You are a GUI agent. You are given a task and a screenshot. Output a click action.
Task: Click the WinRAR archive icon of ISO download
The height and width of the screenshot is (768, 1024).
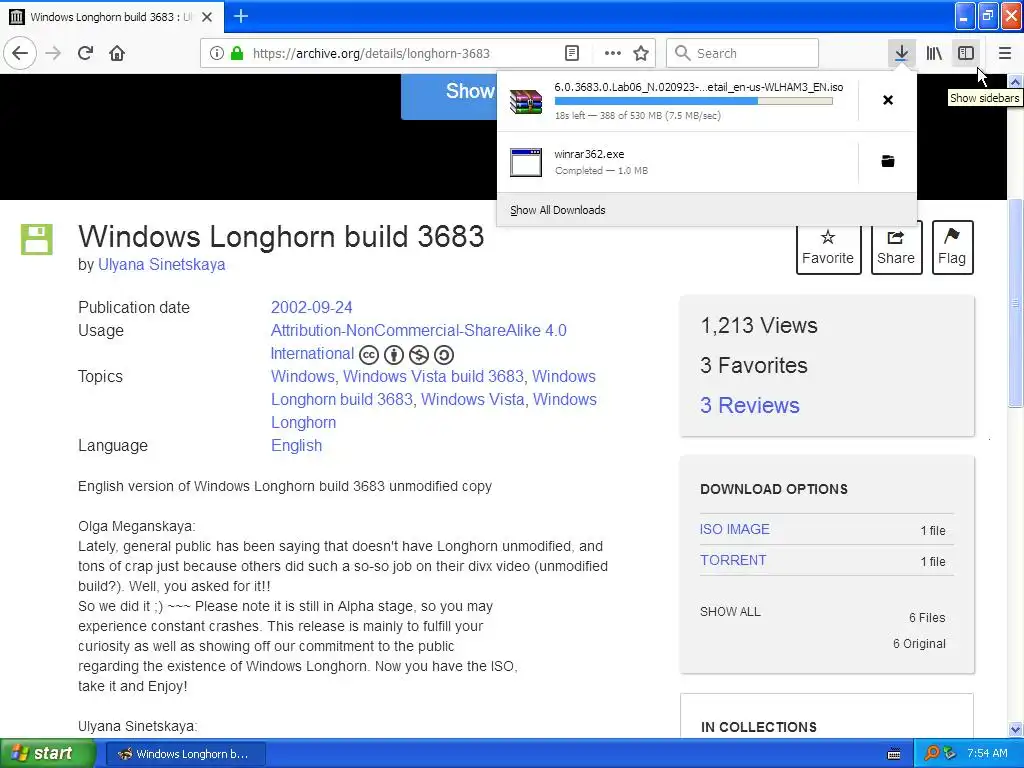point(526,101)
